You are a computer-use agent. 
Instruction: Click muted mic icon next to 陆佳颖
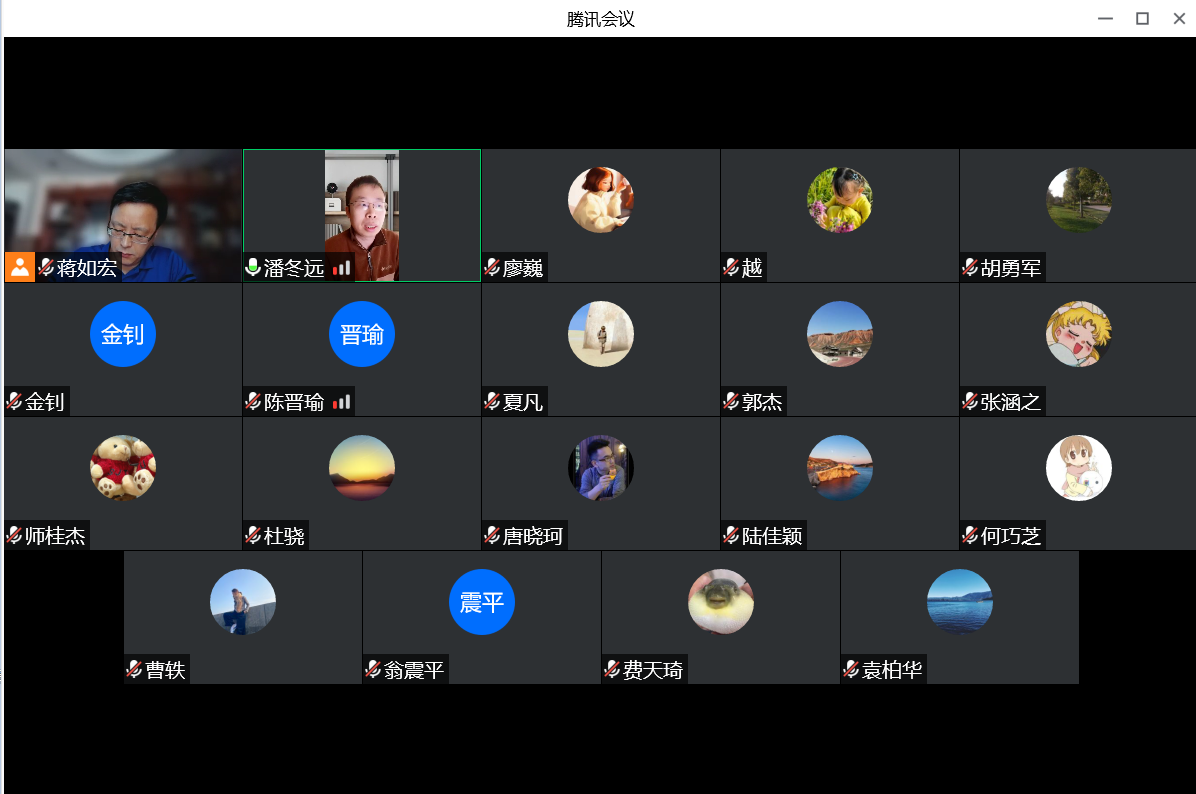click(x=731, y=535)
